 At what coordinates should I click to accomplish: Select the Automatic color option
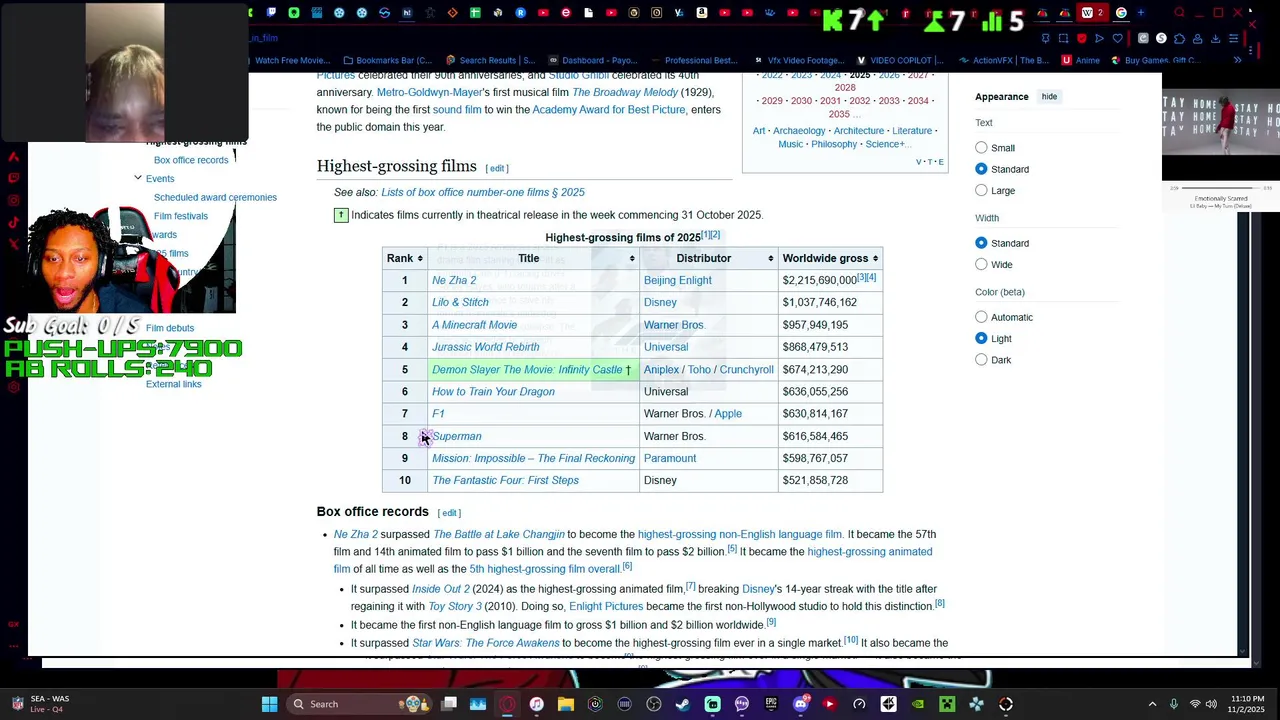point(981,317)
